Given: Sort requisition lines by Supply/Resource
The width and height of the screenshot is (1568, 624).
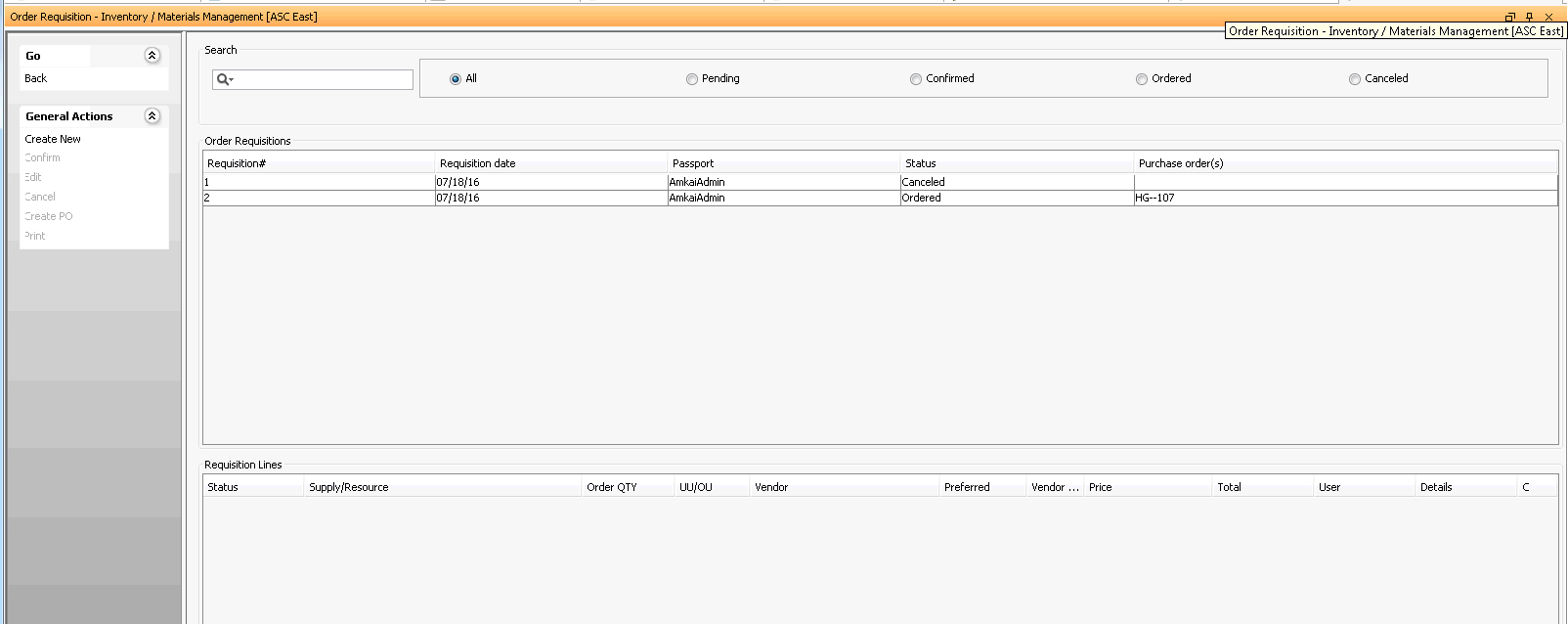Looking at the screenshot, I should [349, 487].
